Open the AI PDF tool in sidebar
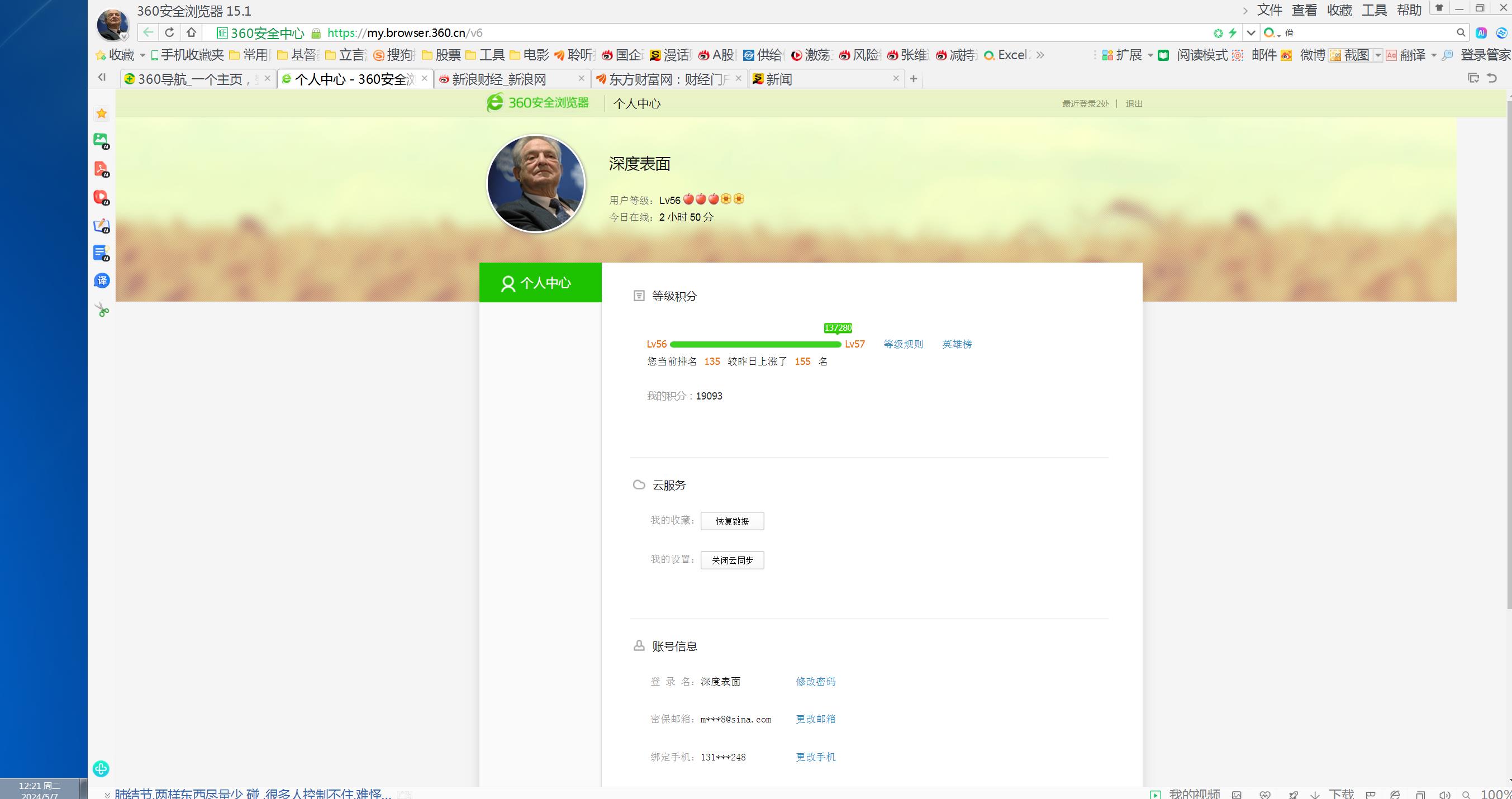Viewport: 1512px width, 799px height. click(102, 169)
